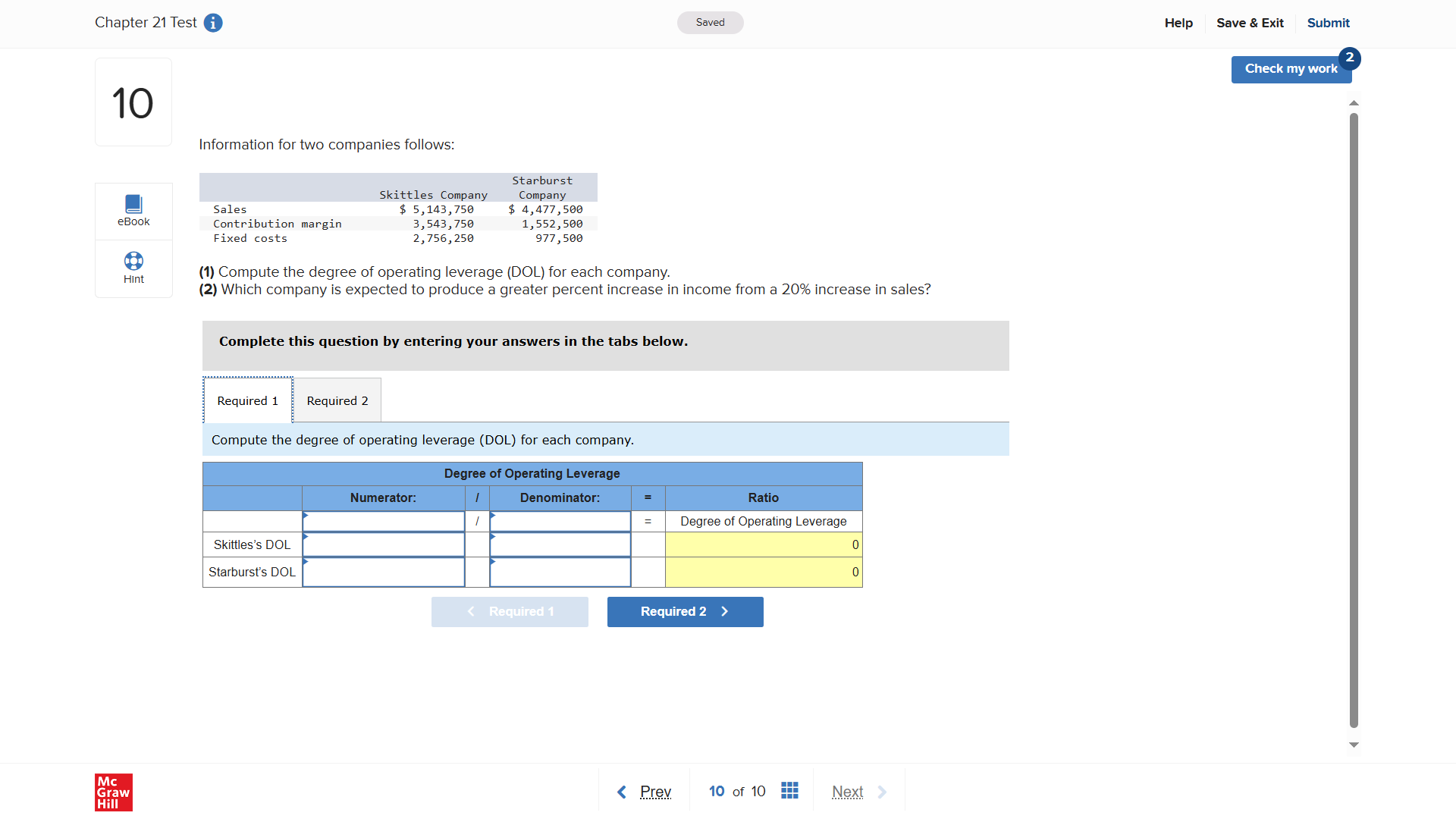This screenshot has height=819, width=1456.
Task: Select the Required 1 tab
Action: tap(247, 400)
